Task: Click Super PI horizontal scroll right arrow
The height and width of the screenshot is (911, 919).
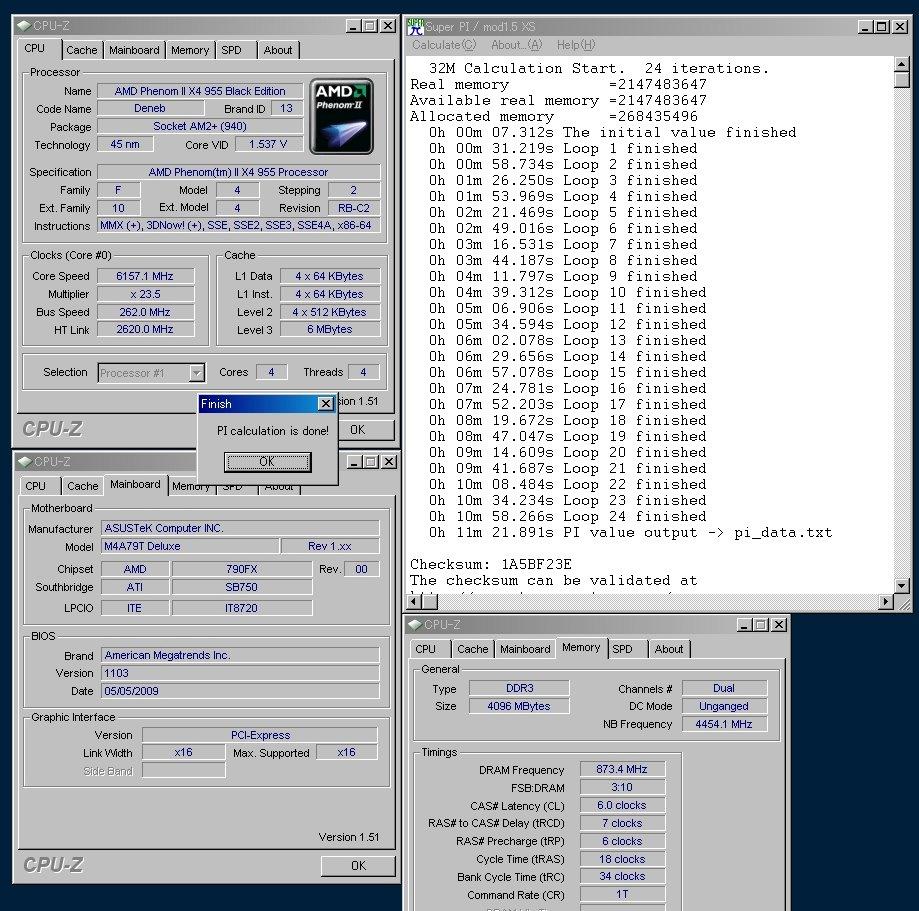Action: 886,601
